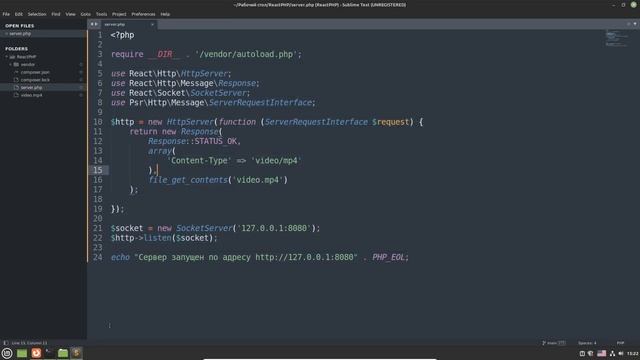
Task: Click '127.0.0.1:8080' in the SocketServer call
Action: tap(274, 228)
